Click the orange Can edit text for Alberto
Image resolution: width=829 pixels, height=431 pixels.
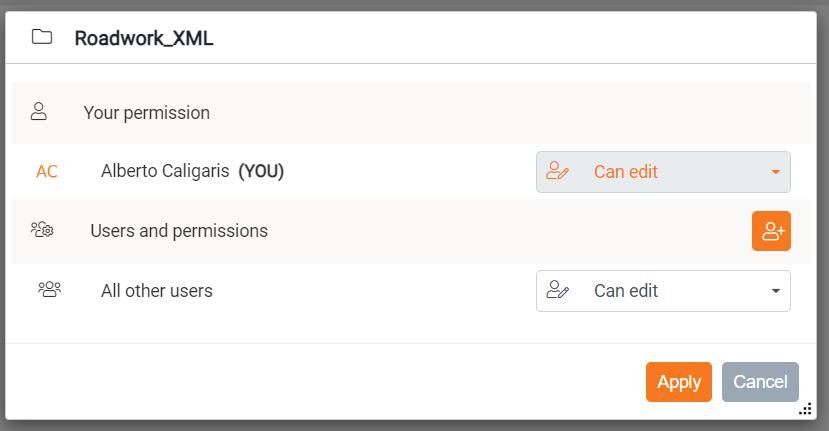pos(626,172)
